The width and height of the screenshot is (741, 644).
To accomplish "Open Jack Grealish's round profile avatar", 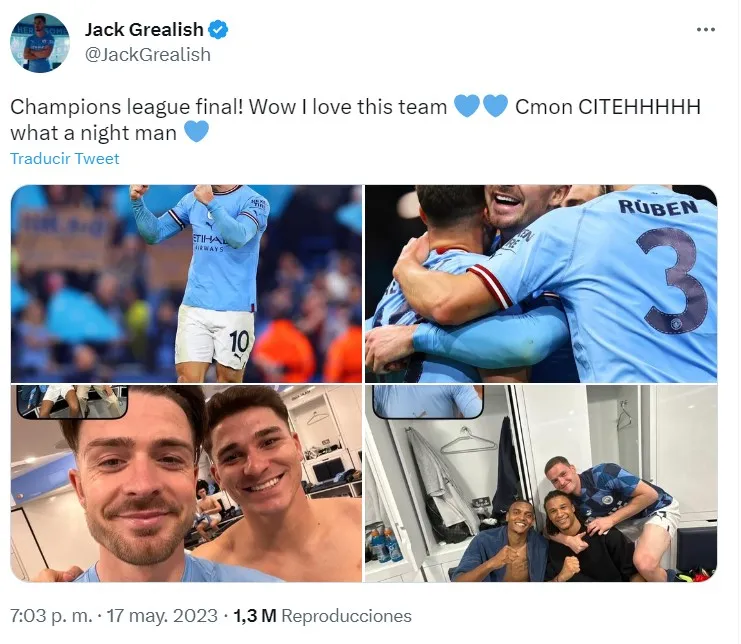I will [40, 43].
